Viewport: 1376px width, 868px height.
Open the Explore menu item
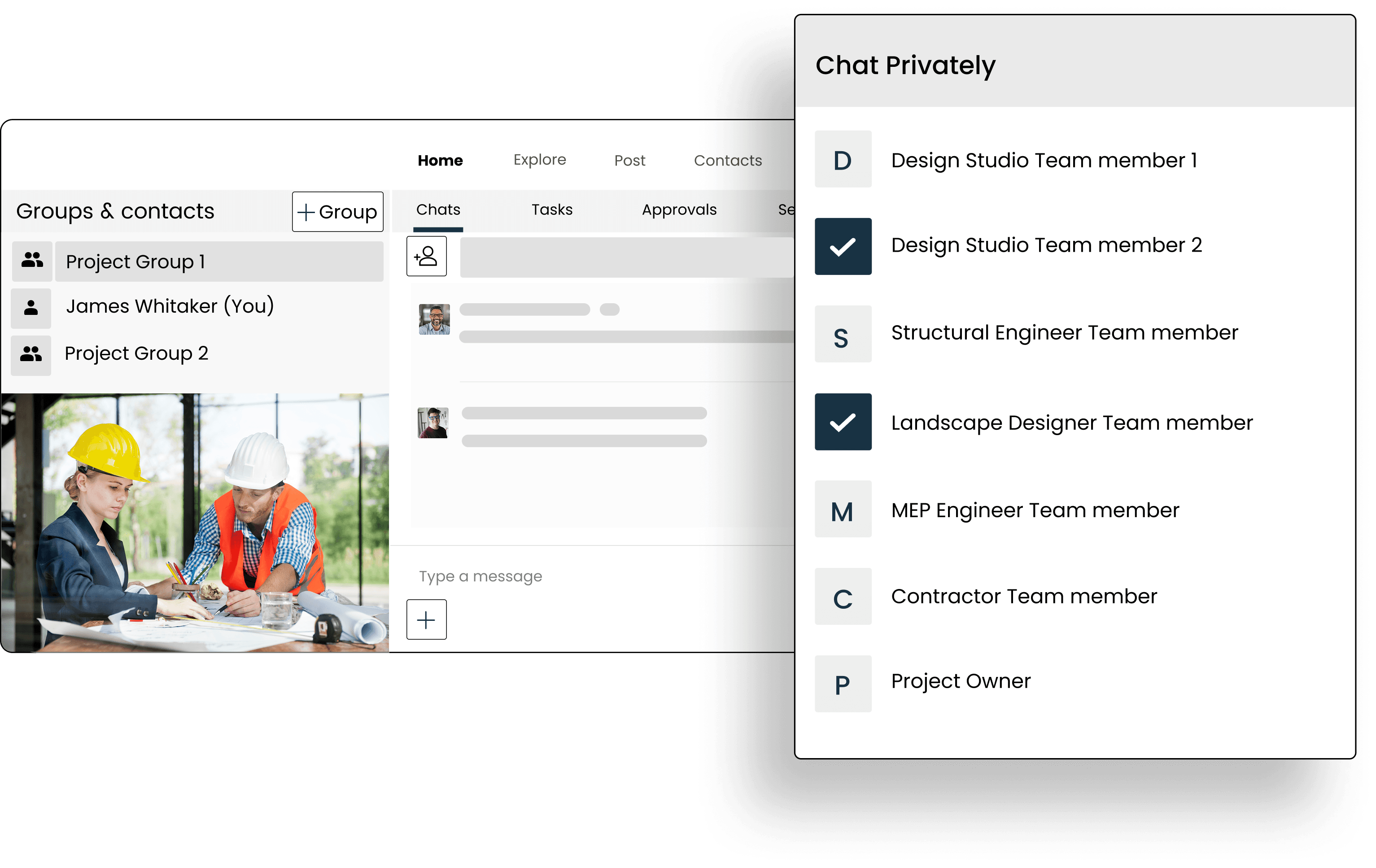[x=539, y=160]
